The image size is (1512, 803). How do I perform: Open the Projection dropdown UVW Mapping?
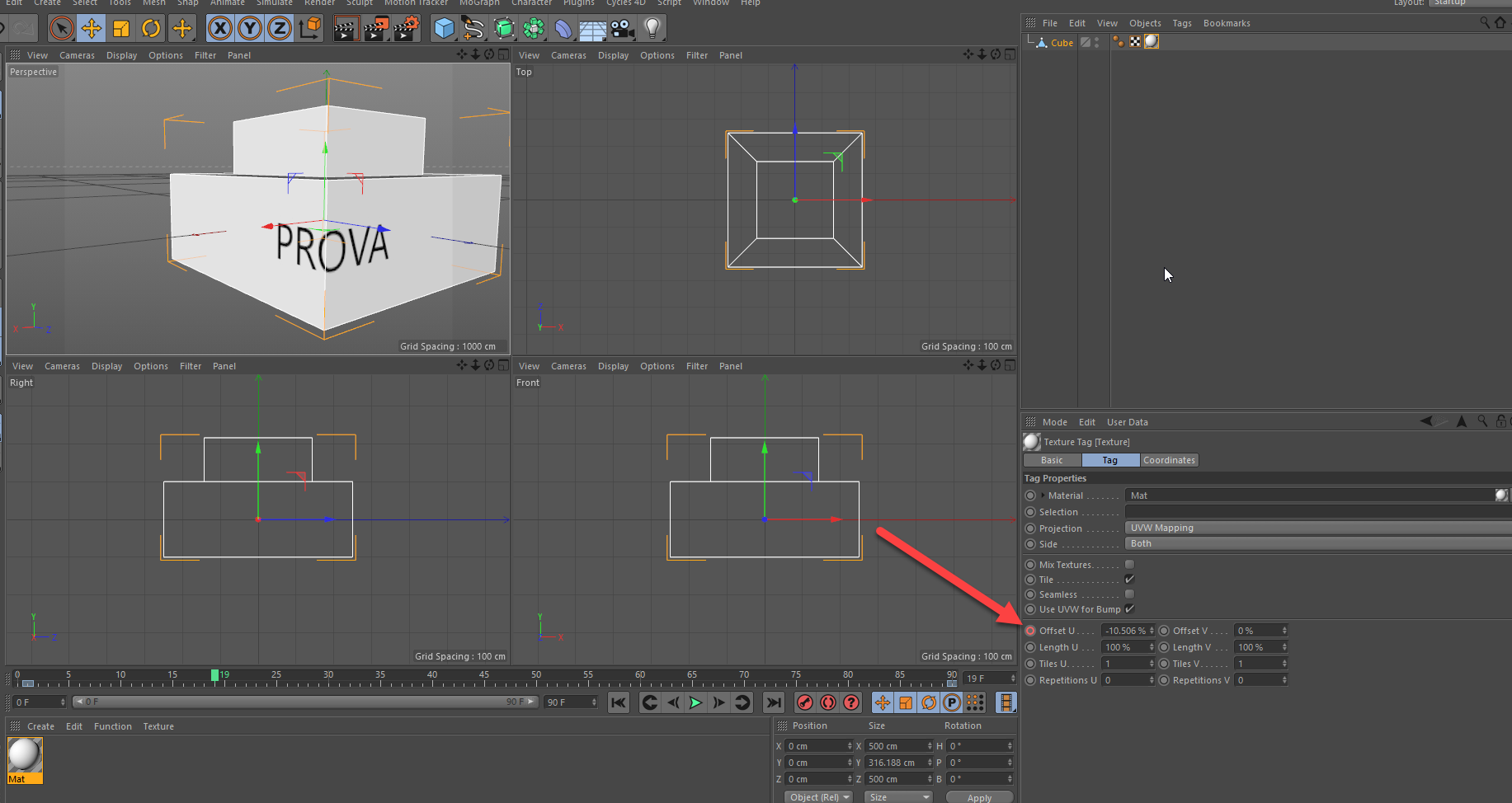[1318, 528]
